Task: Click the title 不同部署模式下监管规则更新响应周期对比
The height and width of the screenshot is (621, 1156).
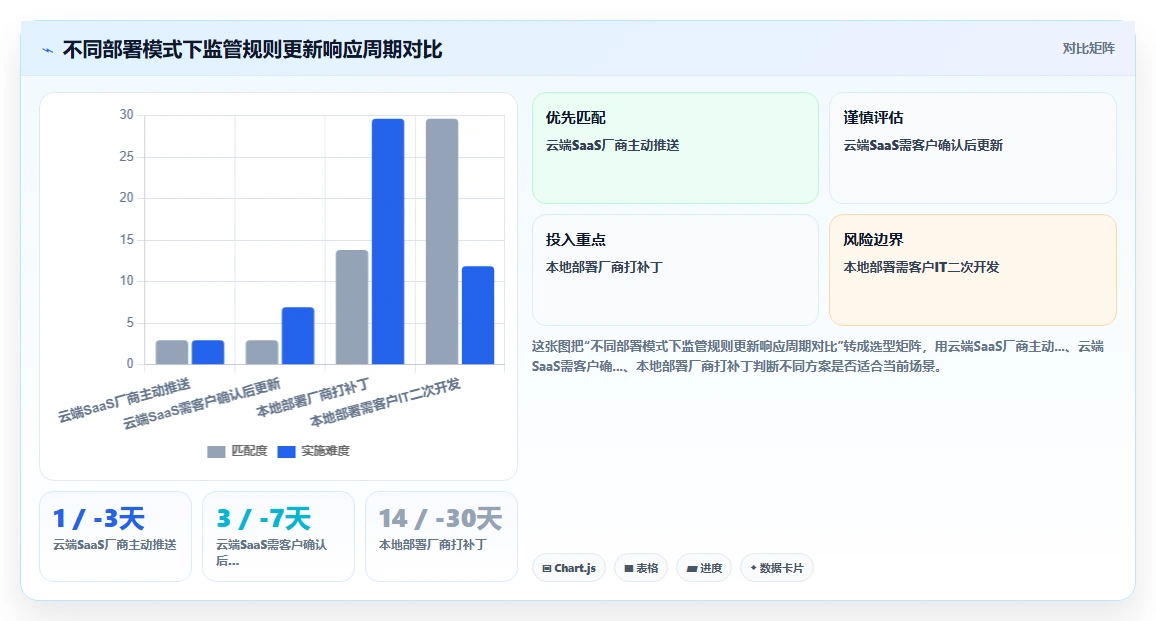Action: click(252, 49)
